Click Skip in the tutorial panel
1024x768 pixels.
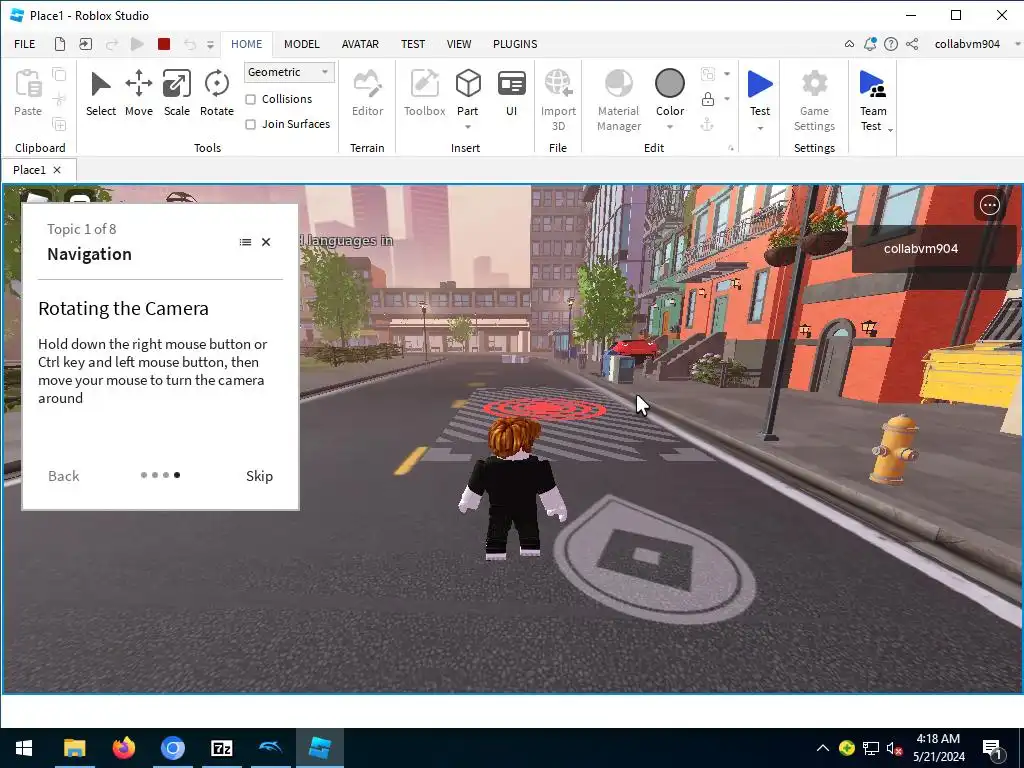tap(259, 476)
